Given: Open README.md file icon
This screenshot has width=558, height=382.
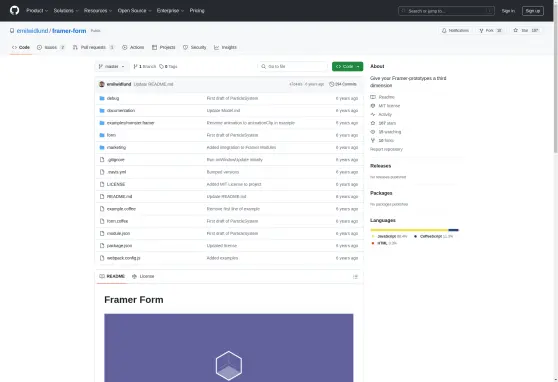Looking at the screenshot, I should [x=102, y=197].
